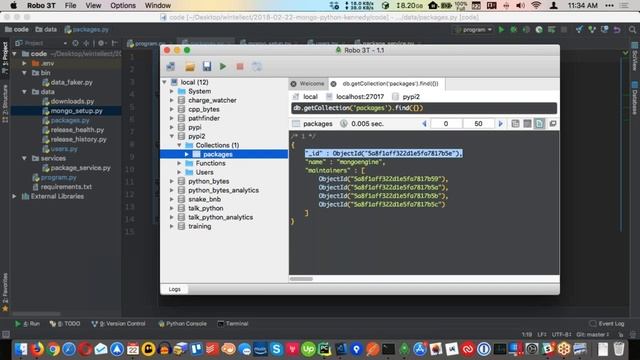Close the db.getCollection query tab

click(x=333, y=84)
